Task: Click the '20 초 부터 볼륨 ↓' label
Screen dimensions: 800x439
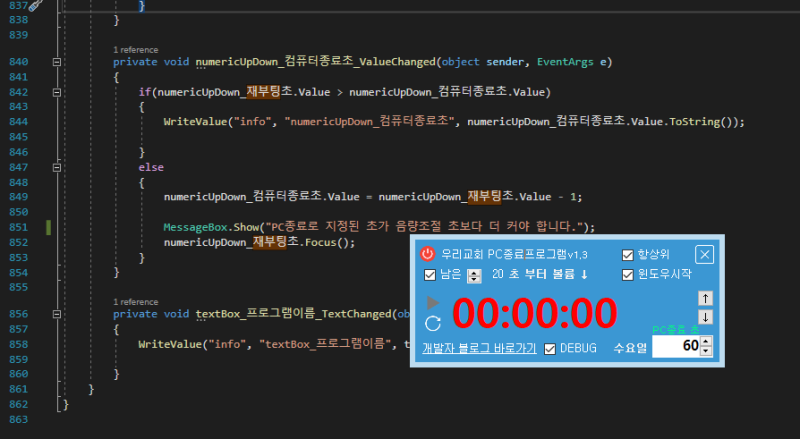Action: pos(540,275)
